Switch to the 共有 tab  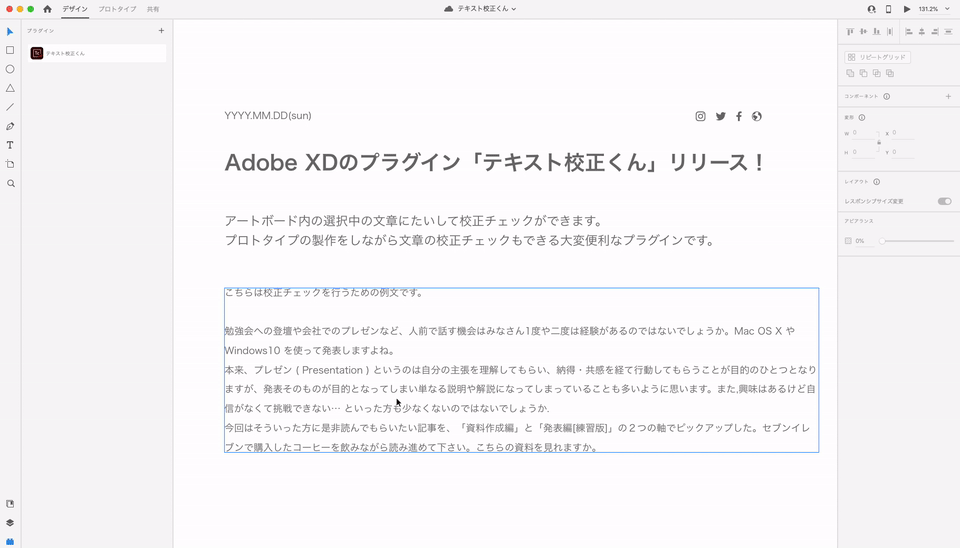tap(153, 9)
